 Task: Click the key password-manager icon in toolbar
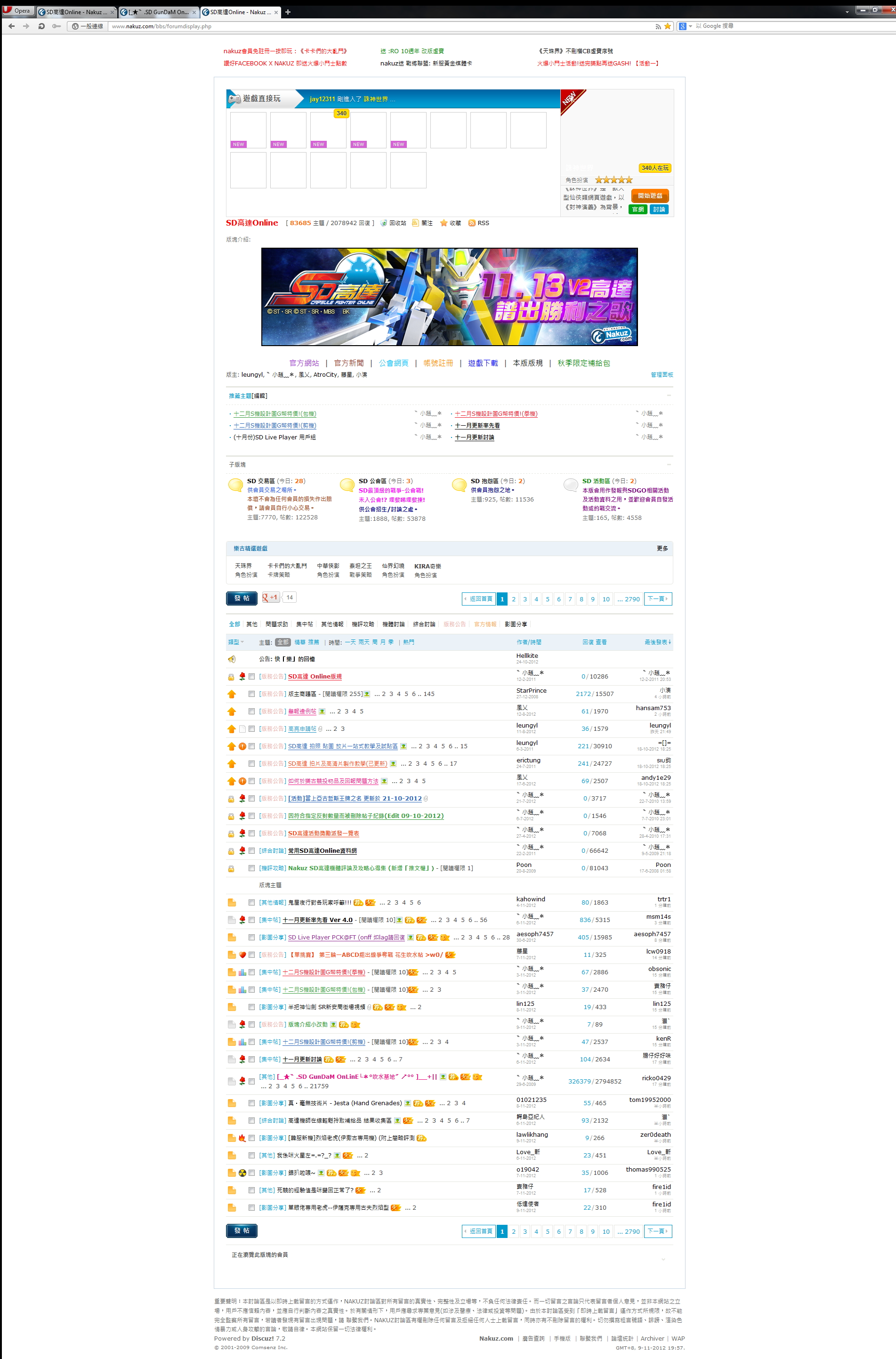pyautogui.click(x=56, y=26)
